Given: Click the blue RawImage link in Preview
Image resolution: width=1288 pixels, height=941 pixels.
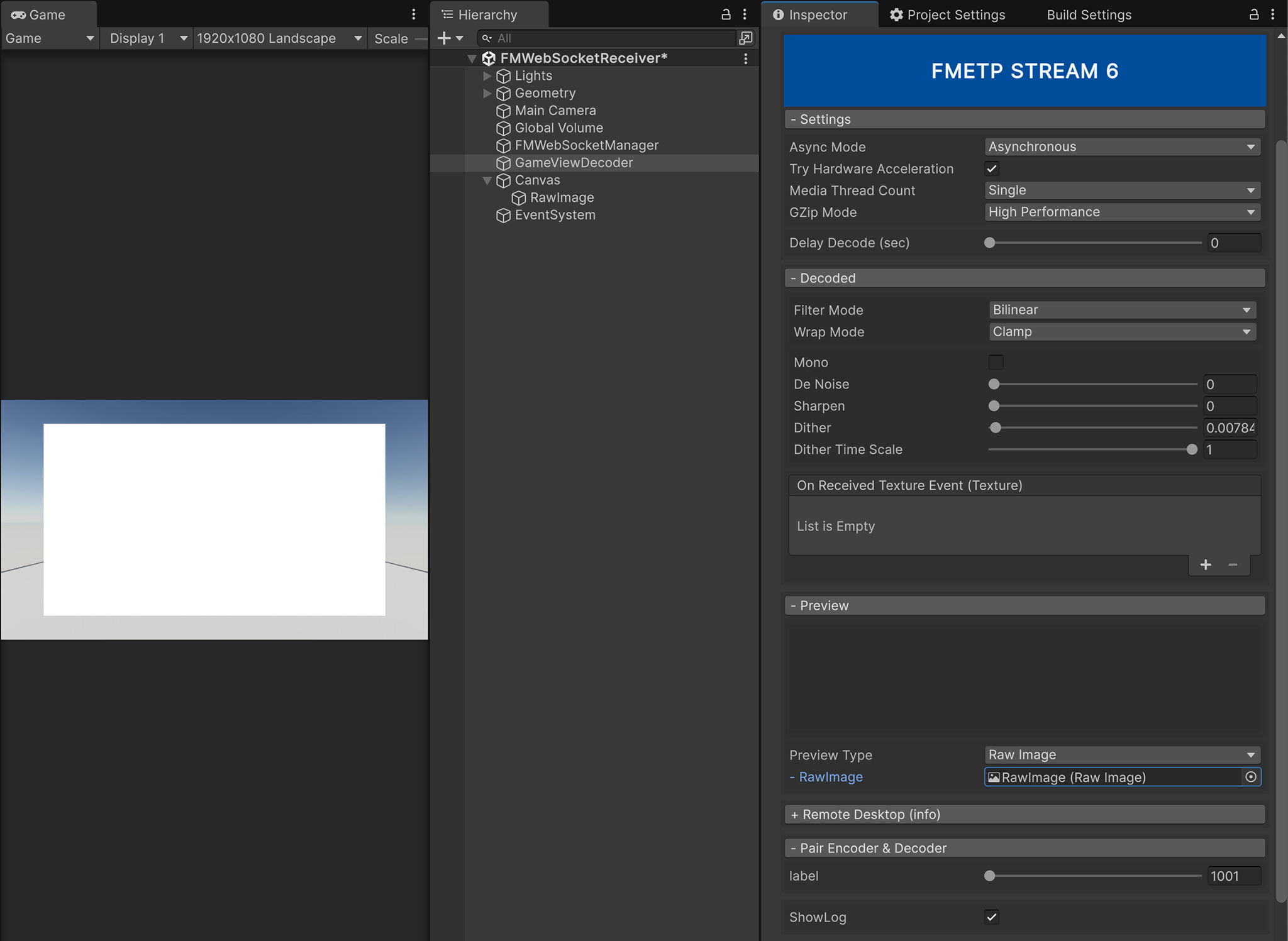Looking at the screenshot, I should pos(830,777).
